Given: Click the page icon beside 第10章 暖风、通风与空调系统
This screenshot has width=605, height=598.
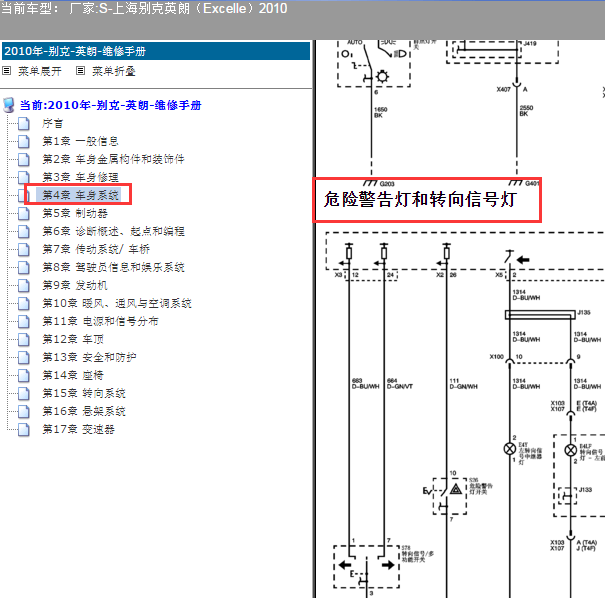Looking at the screenshot, I should coord(24,303).
